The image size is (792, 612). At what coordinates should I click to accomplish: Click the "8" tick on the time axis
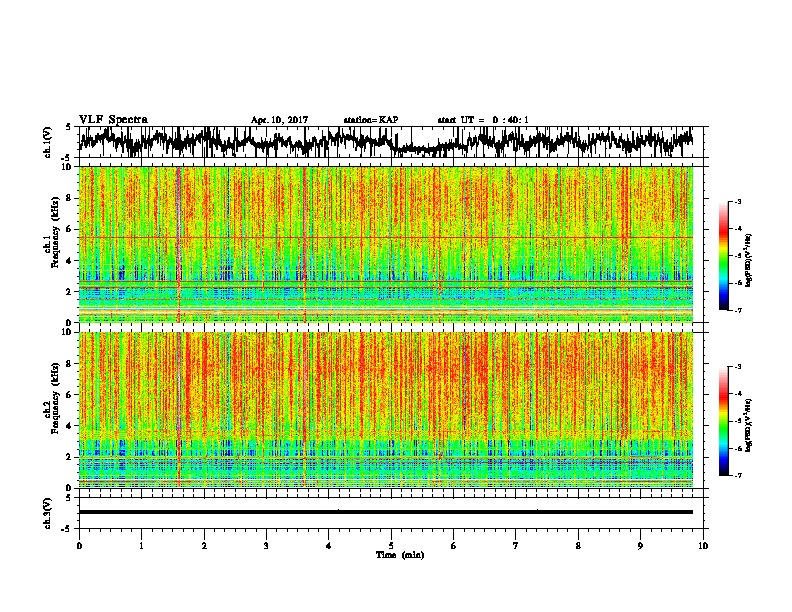[578, 546]
